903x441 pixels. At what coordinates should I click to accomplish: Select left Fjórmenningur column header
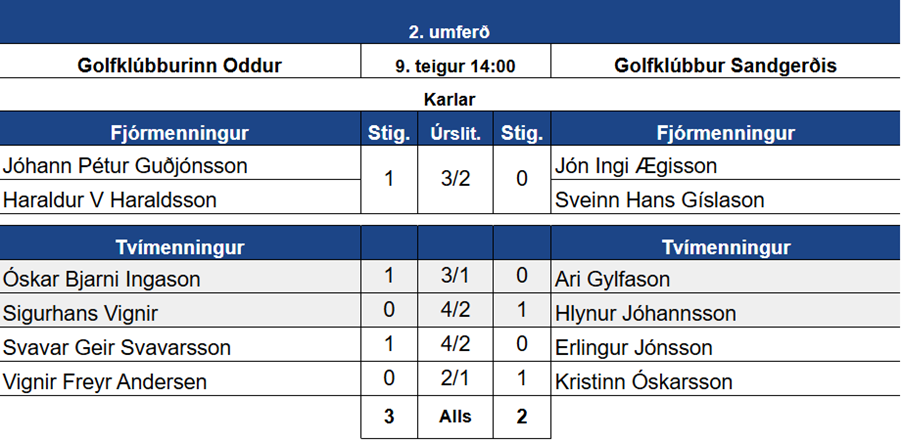(x=180, y=133)
